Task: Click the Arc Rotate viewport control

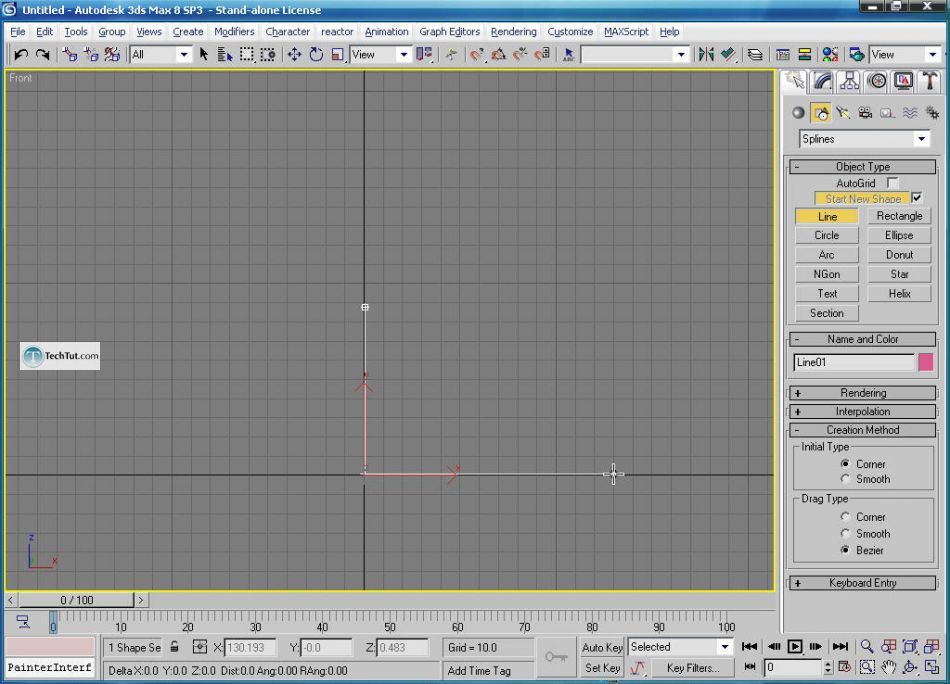Action: (x=909, y=667)
